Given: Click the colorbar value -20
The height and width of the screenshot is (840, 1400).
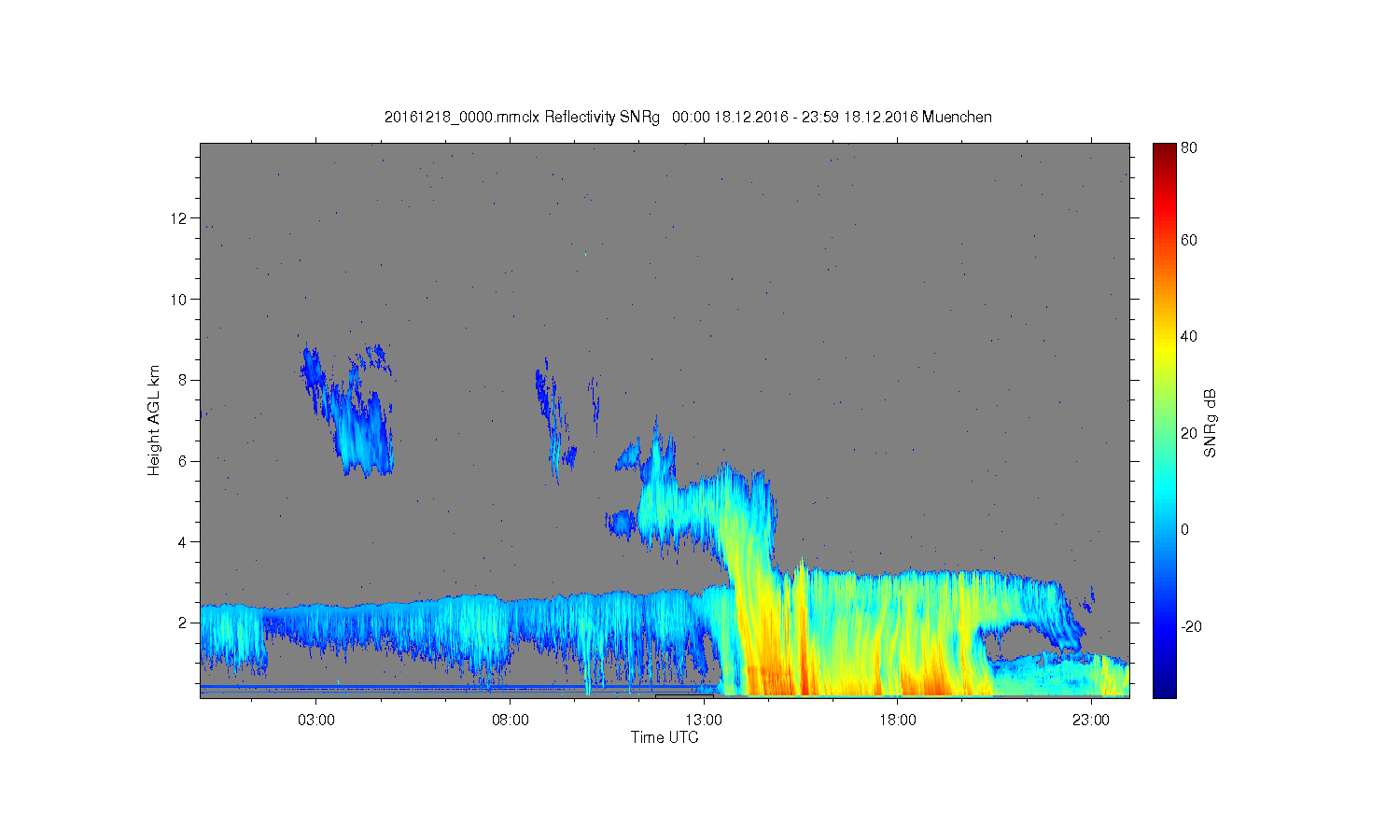Looking at the screenshot, I should tap(1191, 626).
